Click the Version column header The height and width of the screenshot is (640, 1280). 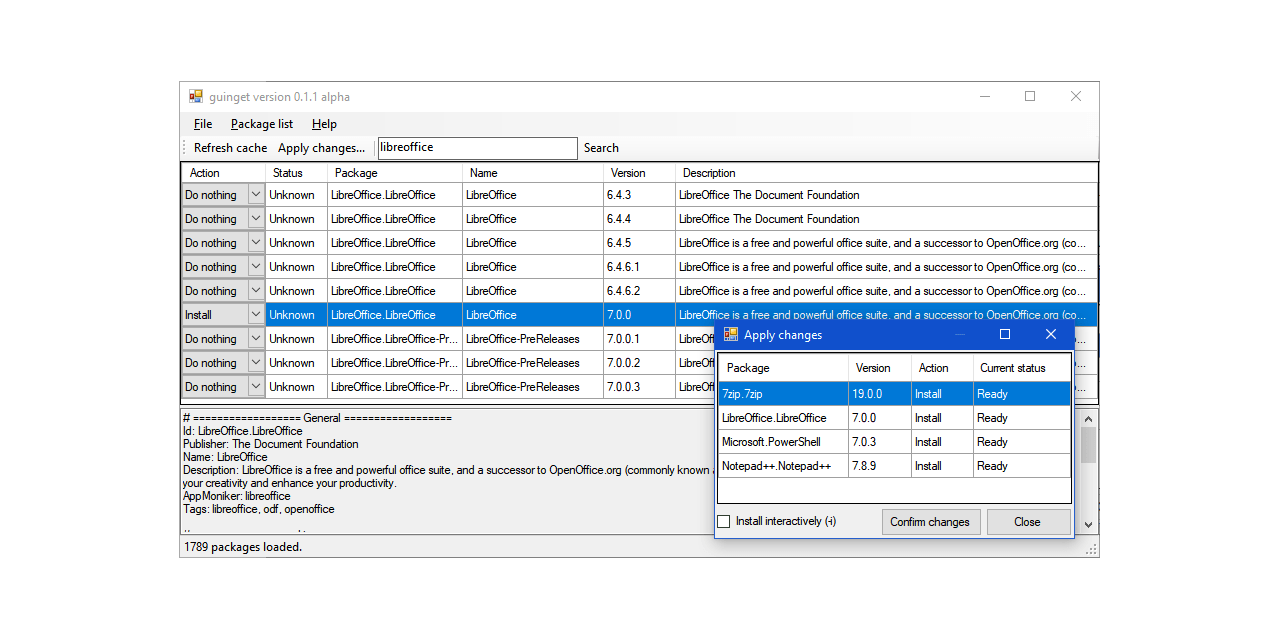tap(630, 172)
